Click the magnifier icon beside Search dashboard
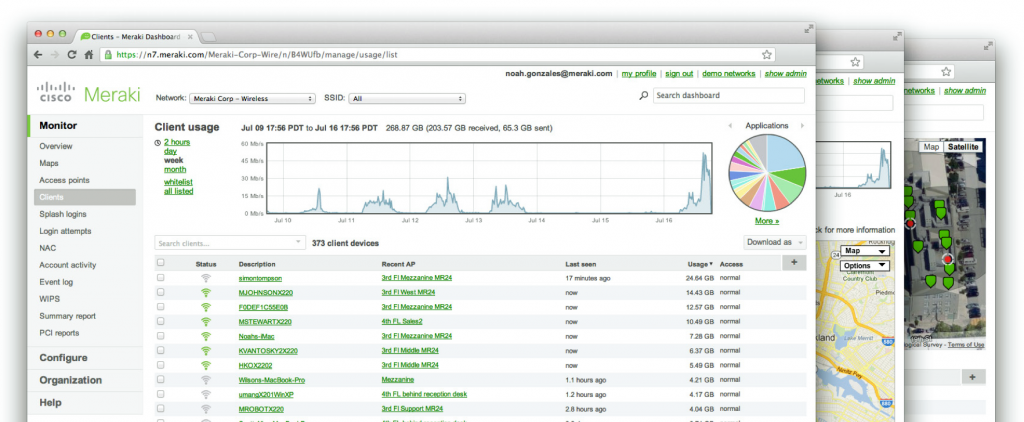This screenshot has width=1024, height=422. pyautogui.click(x=643, y=96)
